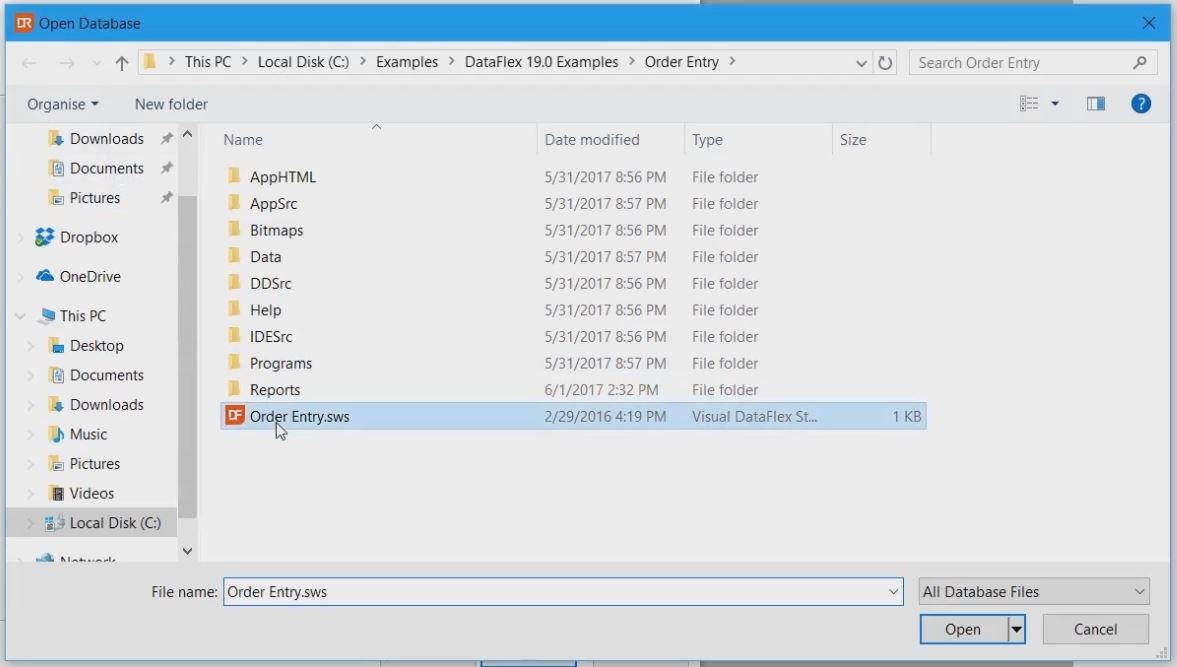Open the Organise menu
This screenshot has height=667, width=1177.
coord(63,104)
